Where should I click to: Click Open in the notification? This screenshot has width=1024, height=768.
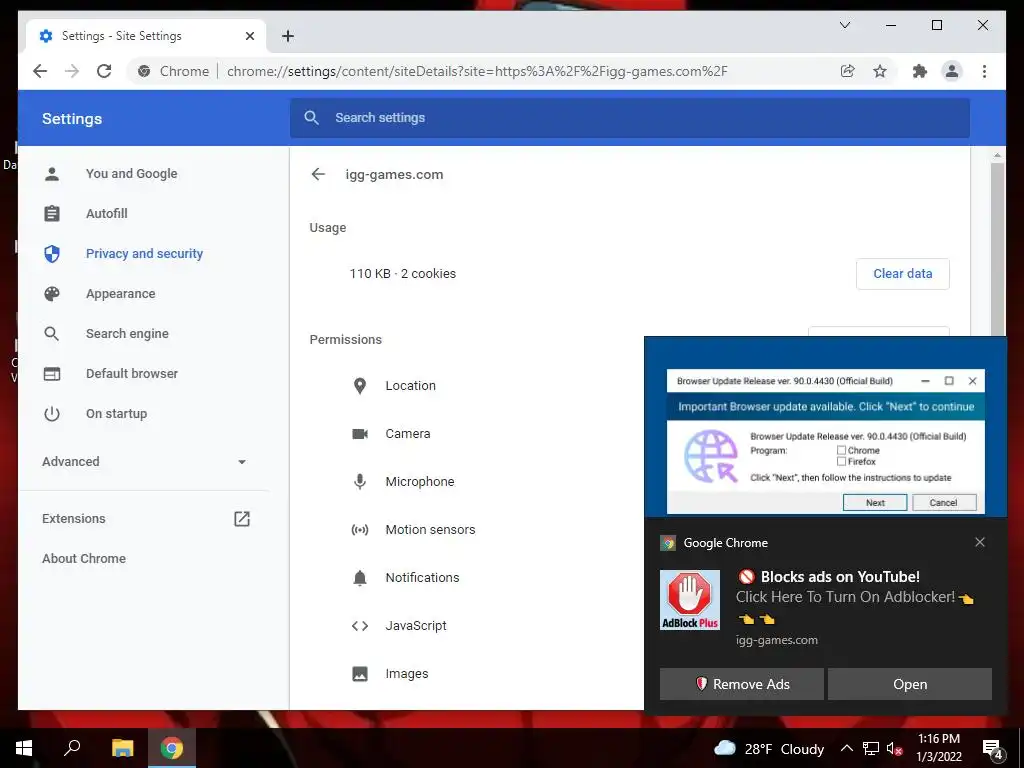(x=910, y=684)
